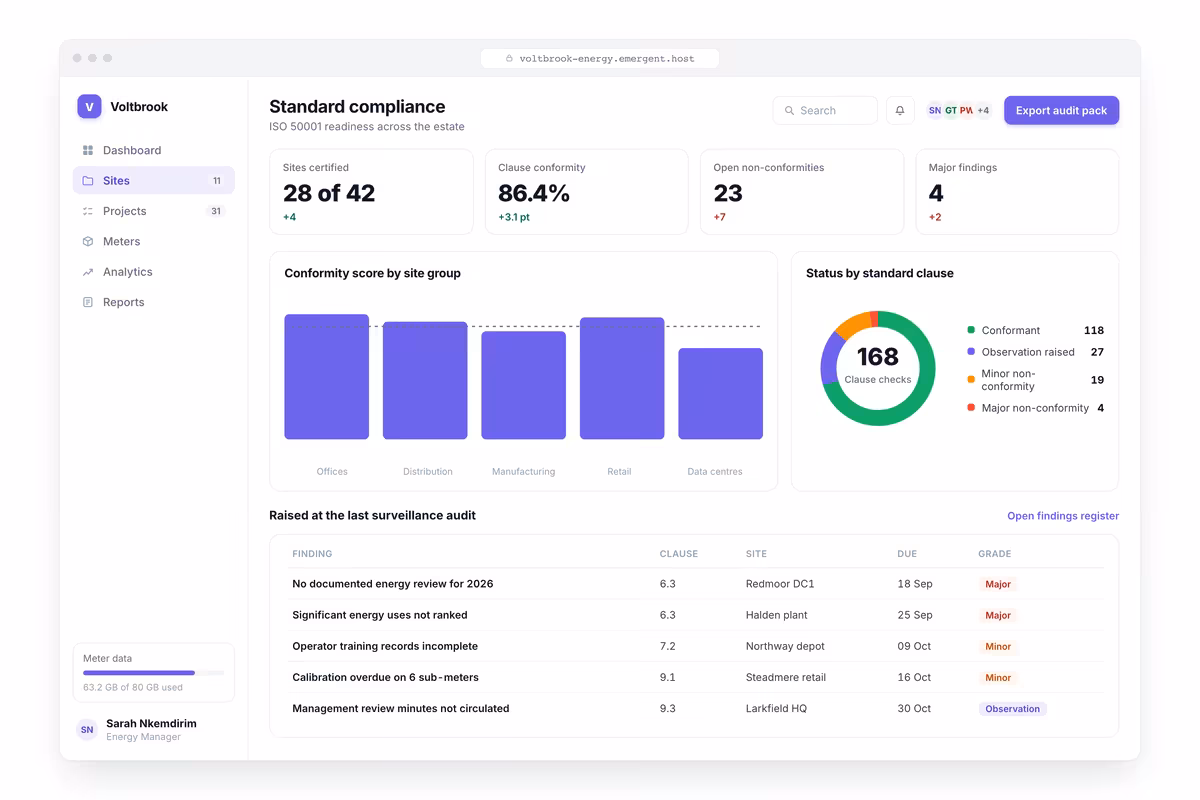Screen dimensions: 1200x800
Task: Open the Sites certified card
Action: click(371, 192)
